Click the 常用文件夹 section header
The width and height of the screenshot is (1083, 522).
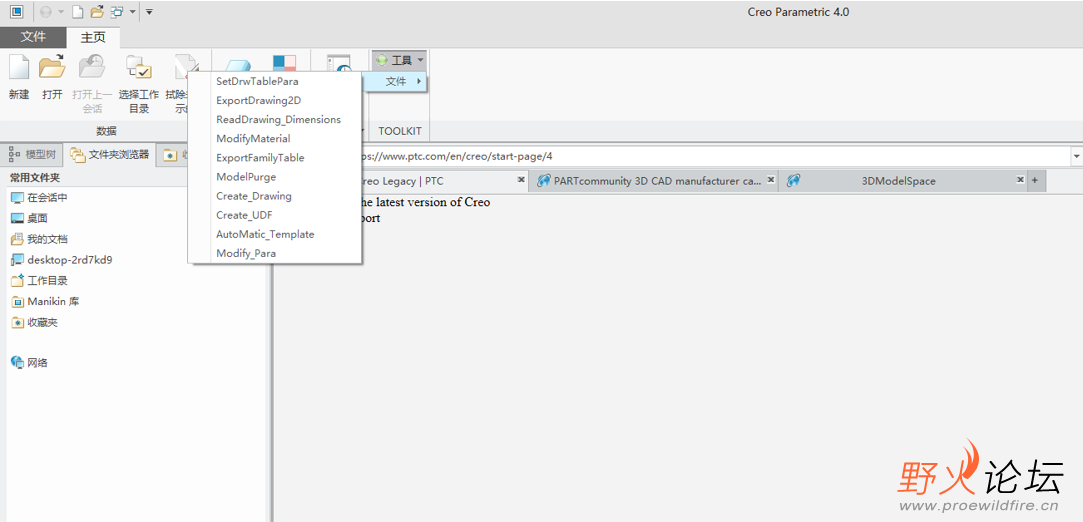click(x=35, y=177)
